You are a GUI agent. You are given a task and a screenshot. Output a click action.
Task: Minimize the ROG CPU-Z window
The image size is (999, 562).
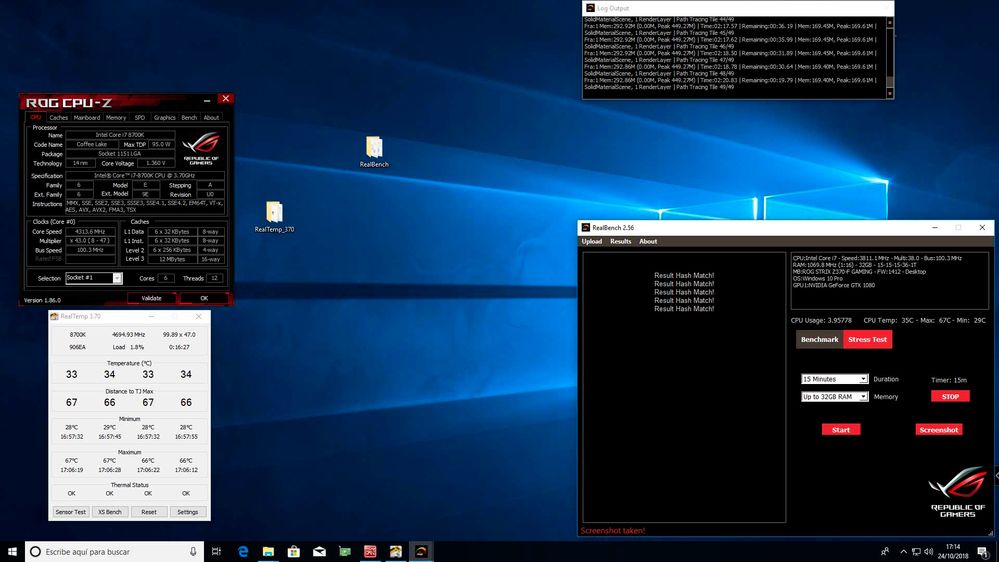(x=207, y=100)
